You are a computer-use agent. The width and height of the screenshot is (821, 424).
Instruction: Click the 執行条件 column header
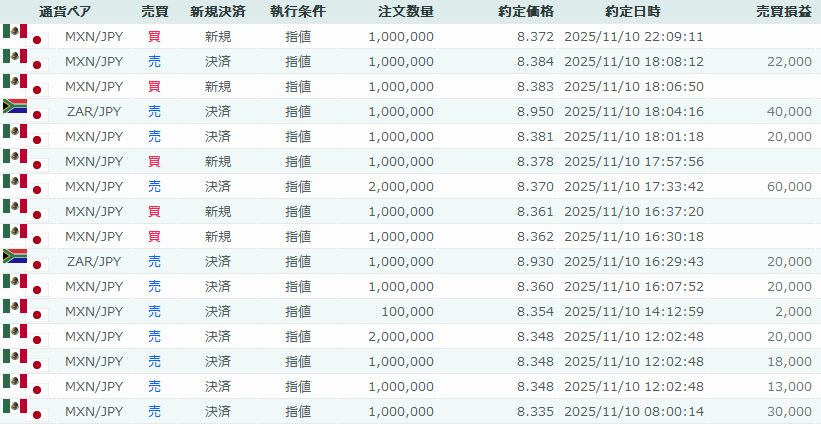tap(297, 12)
